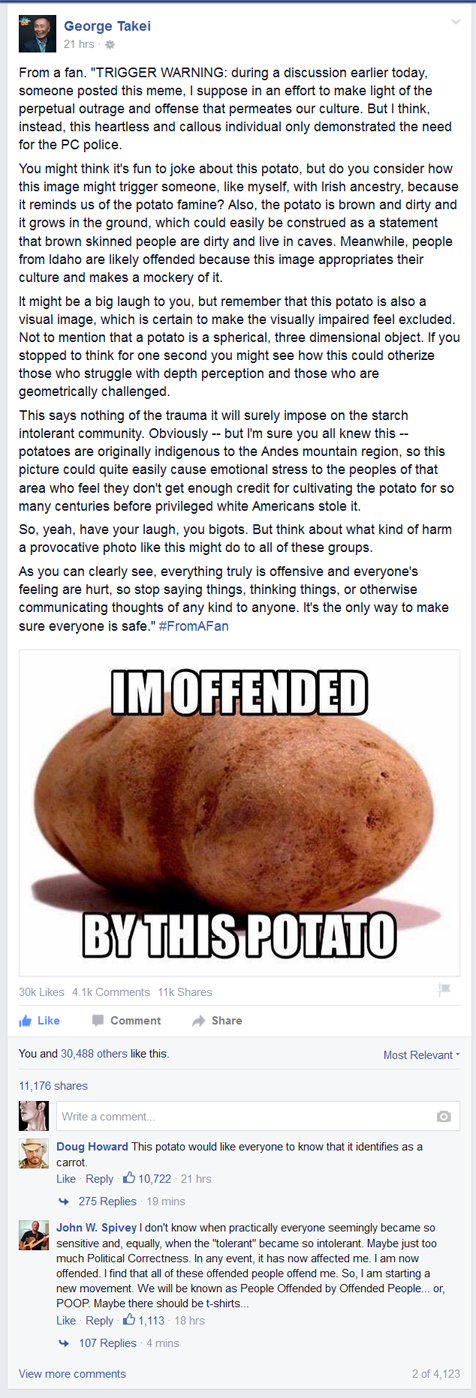The height and width of the screenshot is (1398, 476).
Task: Open George Takei's profile name link
Action: coord(100,27)
